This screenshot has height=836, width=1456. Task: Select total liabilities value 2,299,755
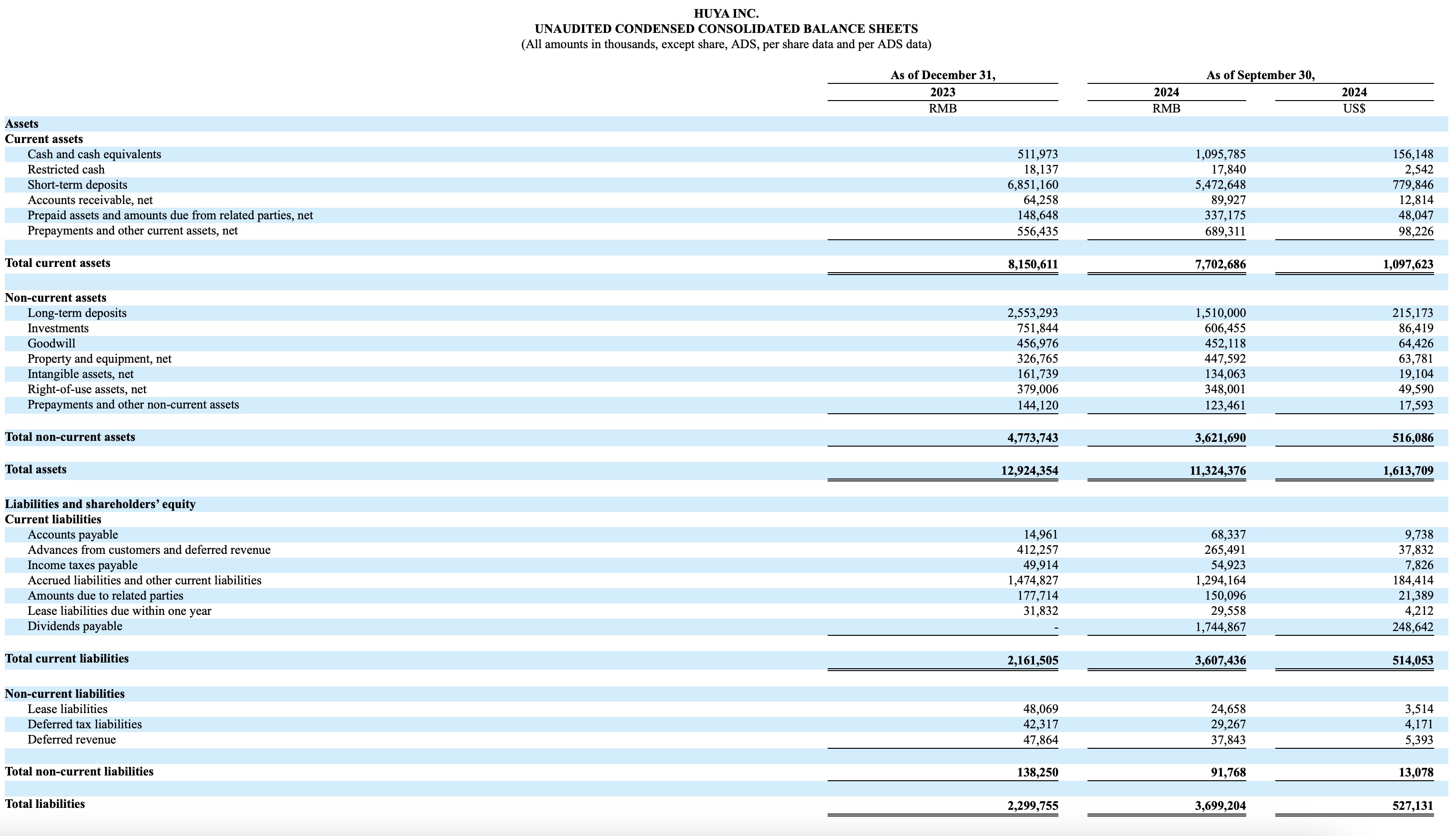[x=1032, y=805]
